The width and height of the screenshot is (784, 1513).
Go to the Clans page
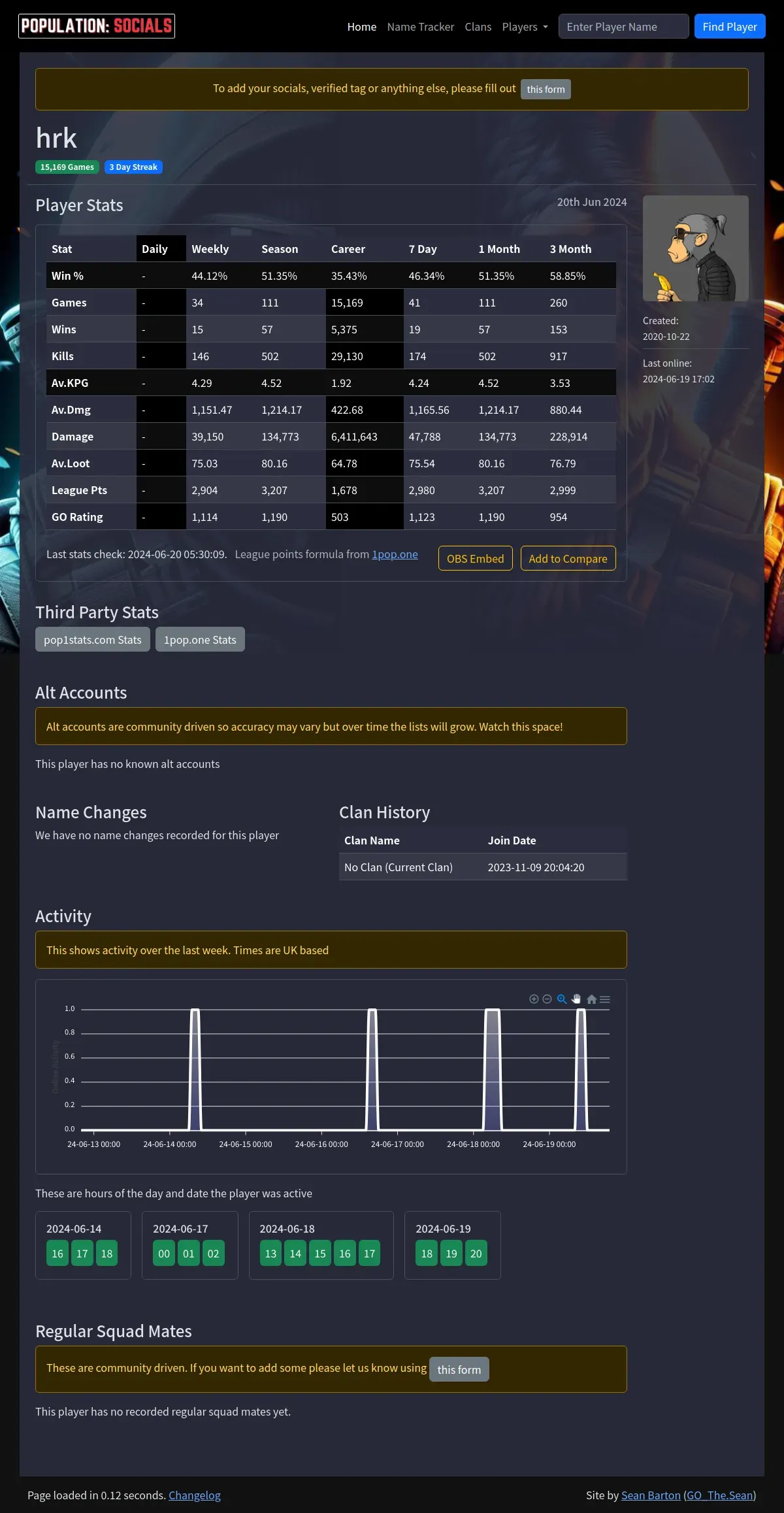(x=478, y=27)
